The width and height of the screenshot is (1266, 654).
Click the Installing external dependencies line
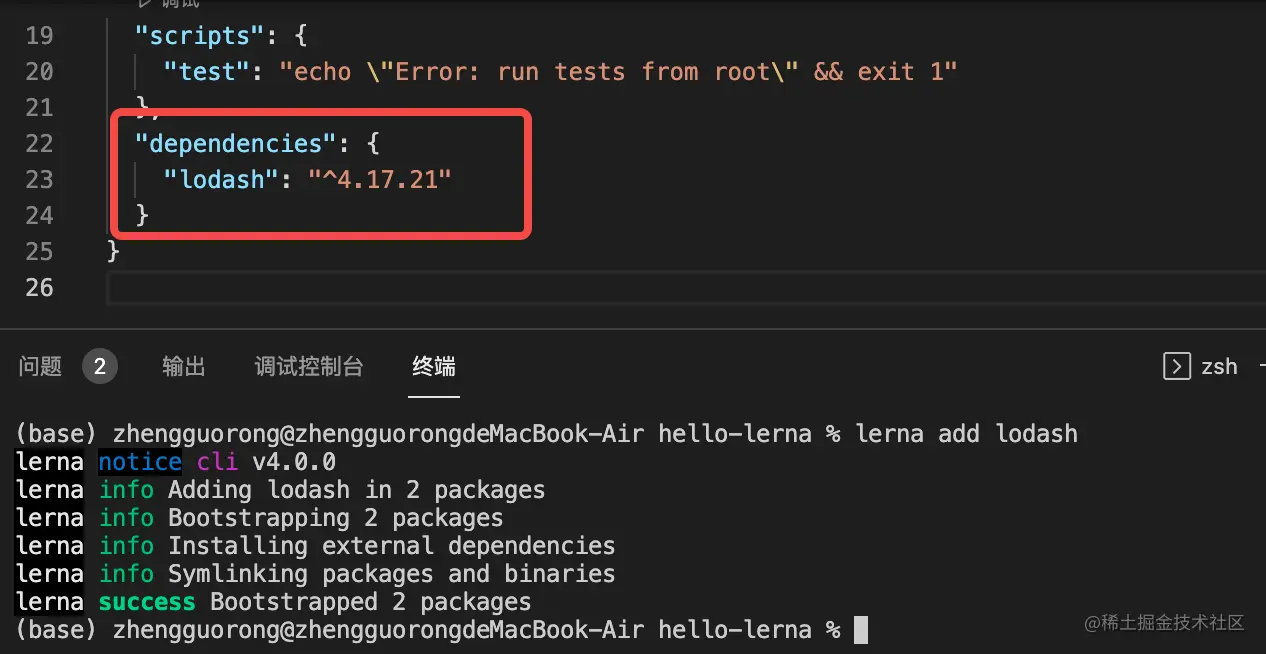tap(316, 546)
